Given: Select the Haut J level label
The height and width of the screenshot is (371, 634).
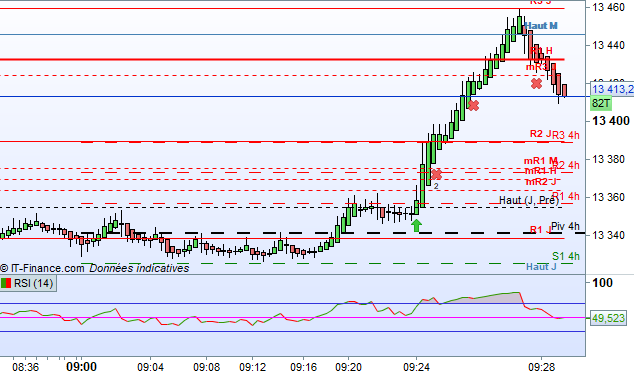Looking at the screenshot, I should coord(541,267).
